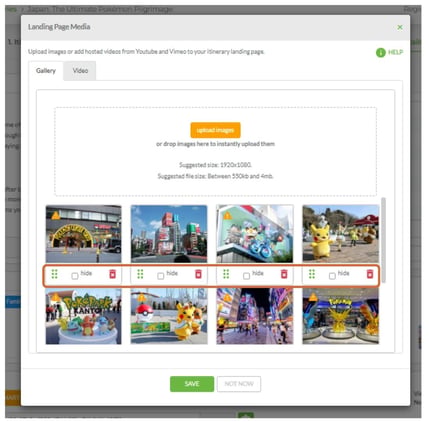Close the Landing Page Media dialog

point(400,27)
